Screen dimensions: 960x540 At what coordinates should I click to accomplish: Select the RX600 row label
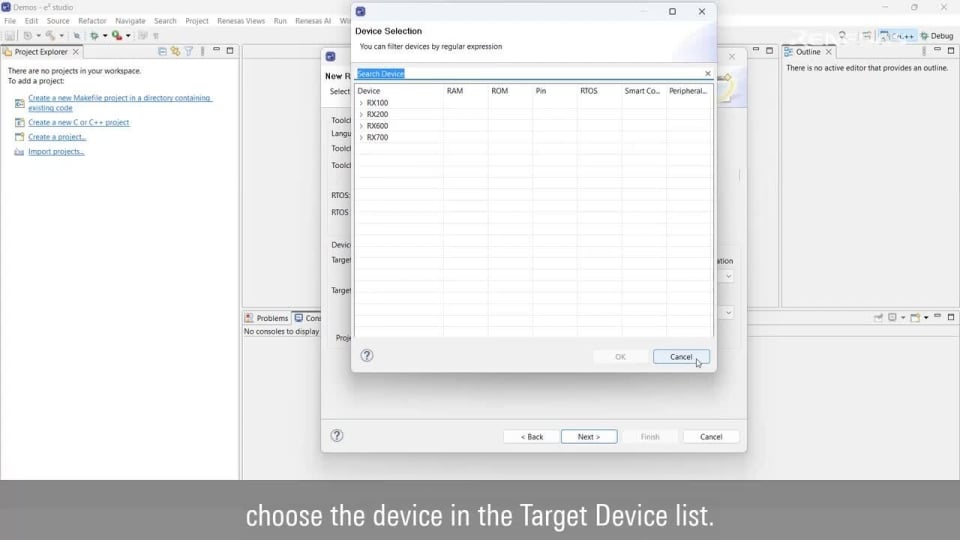tap(377, 126)
